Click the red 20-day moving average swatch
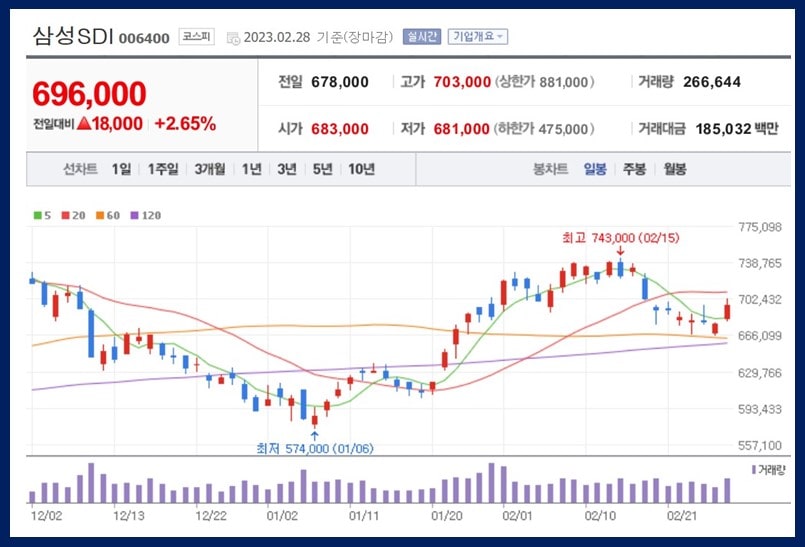The width and height of the screenshot is (805, 547). click(x=65, y=216)
